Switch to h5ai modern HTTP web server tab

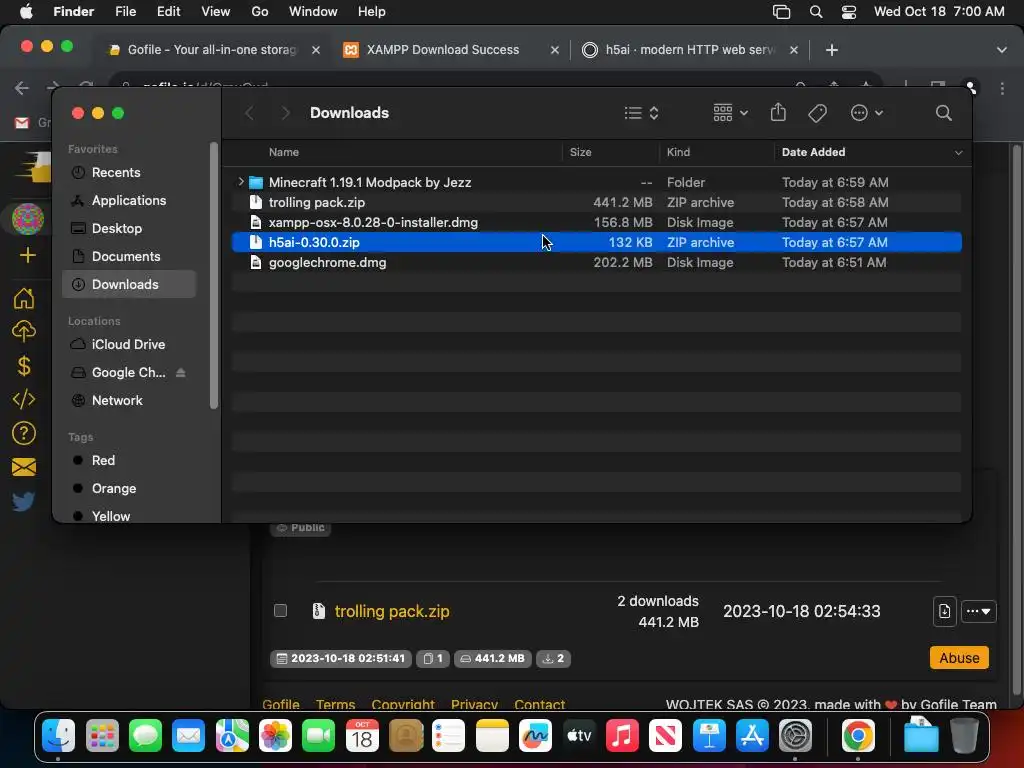689,50
